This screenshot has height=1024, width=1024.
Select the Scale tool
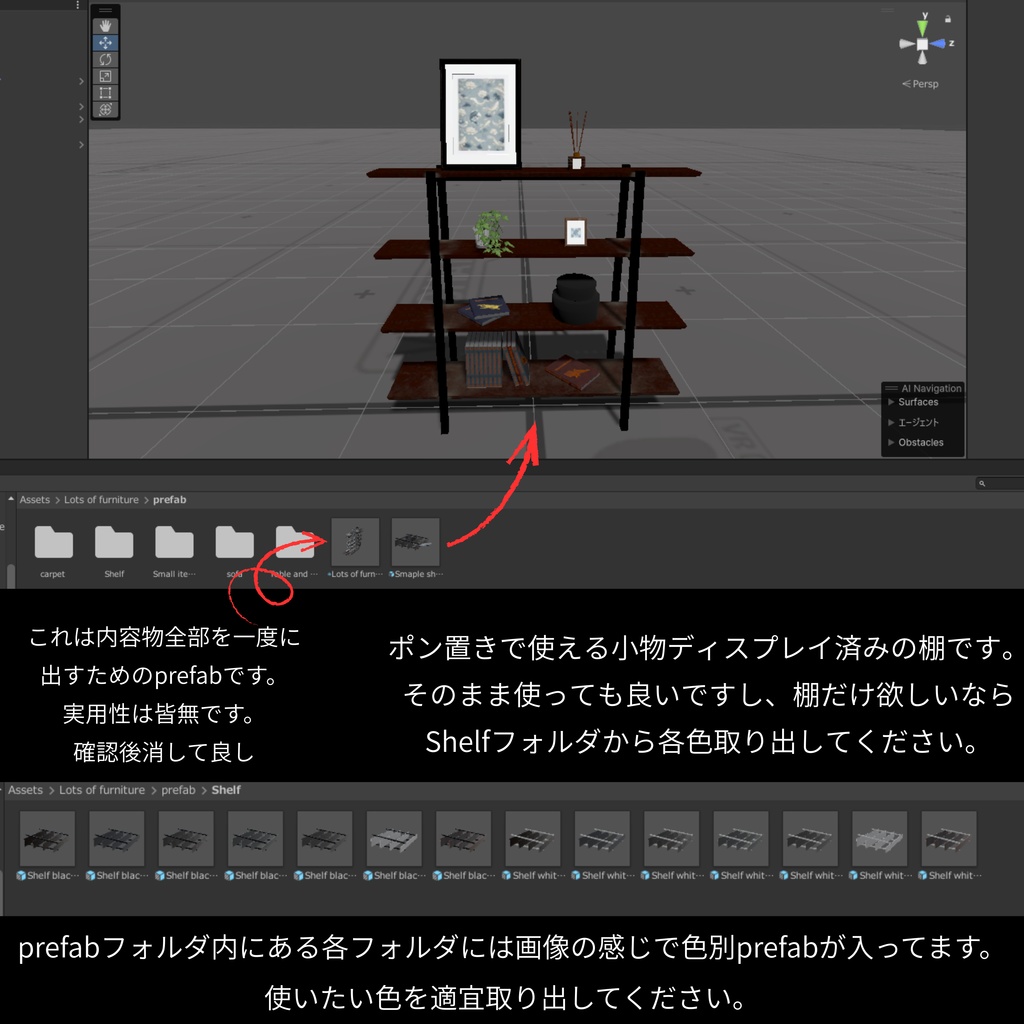pyautogui.click(x=105, y=77)
